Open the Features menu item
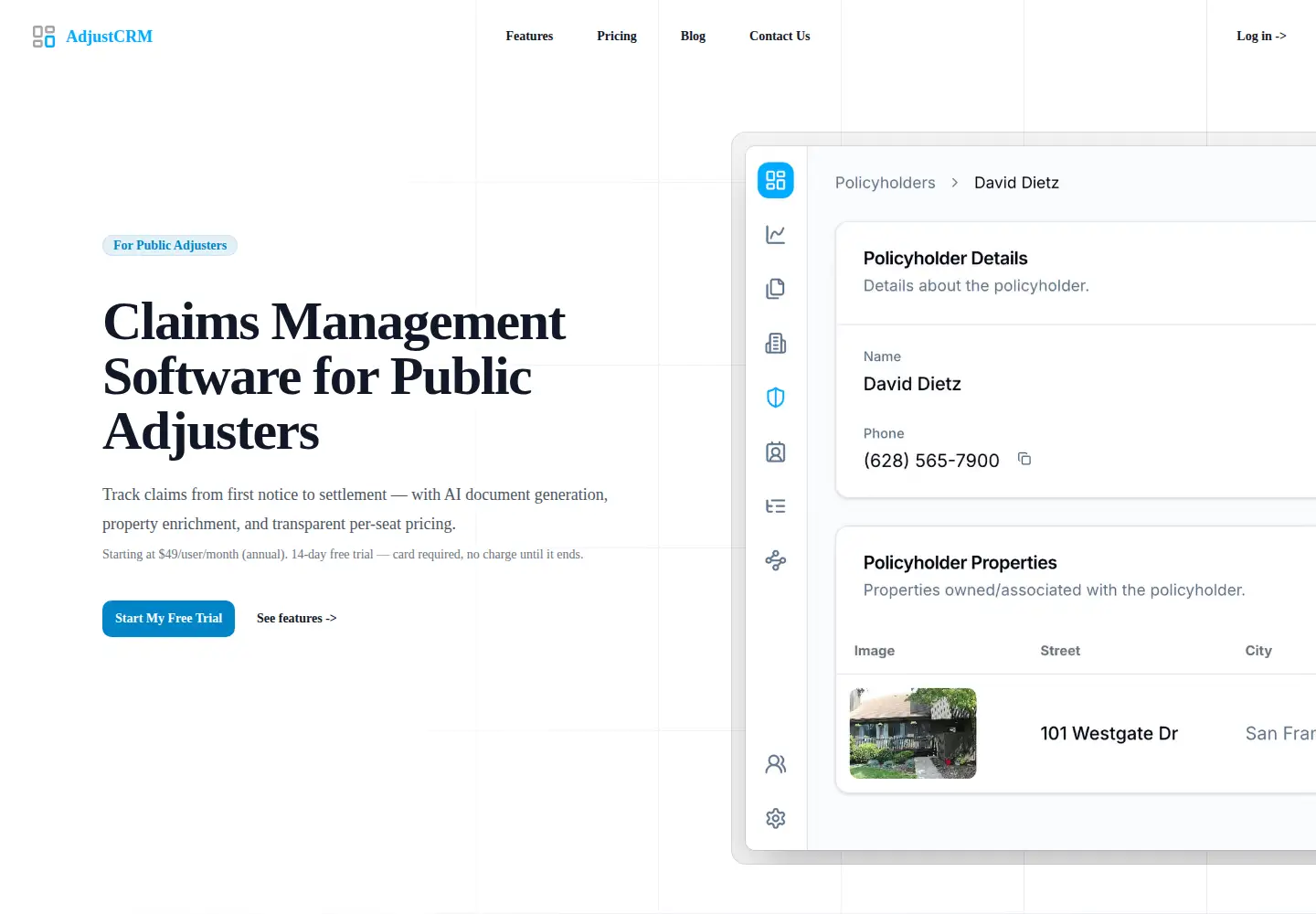Viewport: 1316px width, 914px height. 529,37
